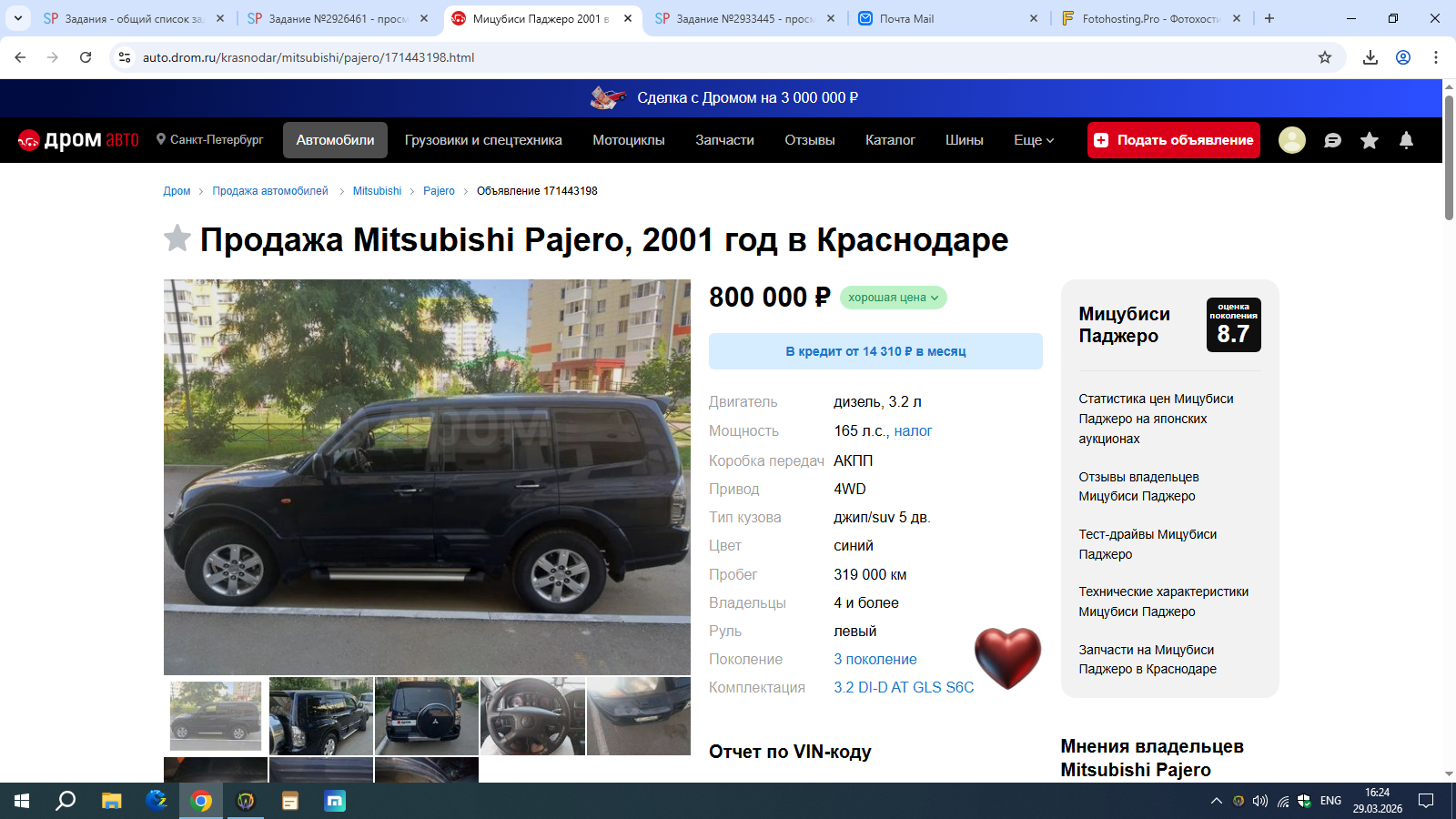Click Подать объявление button

coord(1174,140)
